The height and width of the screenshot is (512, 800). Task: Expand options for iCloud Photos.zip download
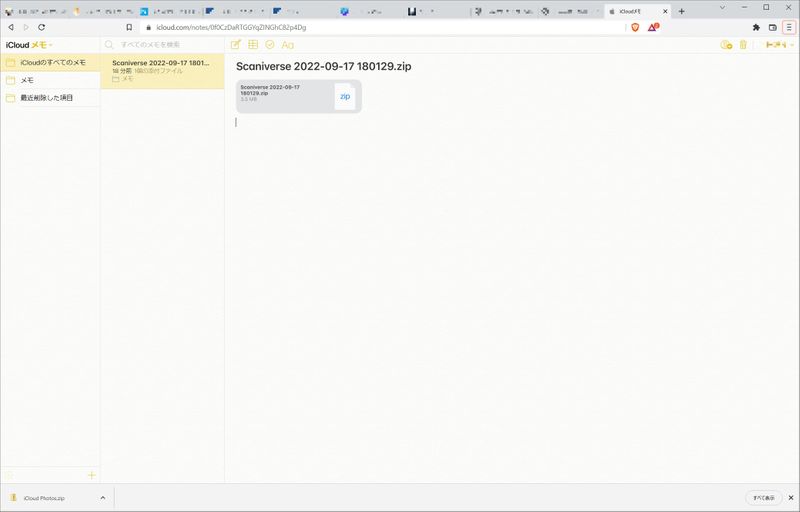102,497
